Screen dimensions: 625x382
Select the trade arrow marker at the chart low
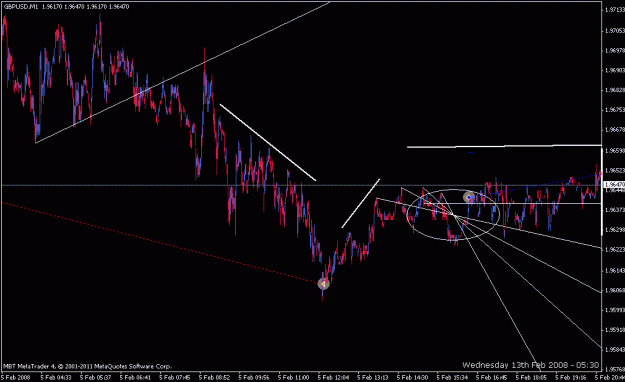pos(323,284)
